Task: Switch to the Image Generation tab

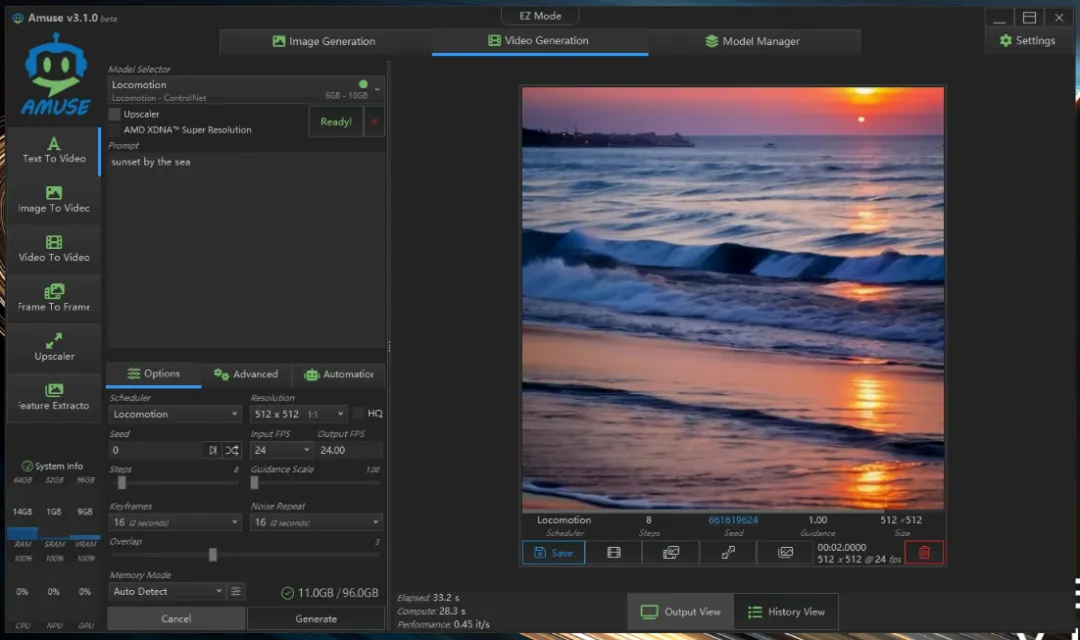Action: click(x=324, y=41)
